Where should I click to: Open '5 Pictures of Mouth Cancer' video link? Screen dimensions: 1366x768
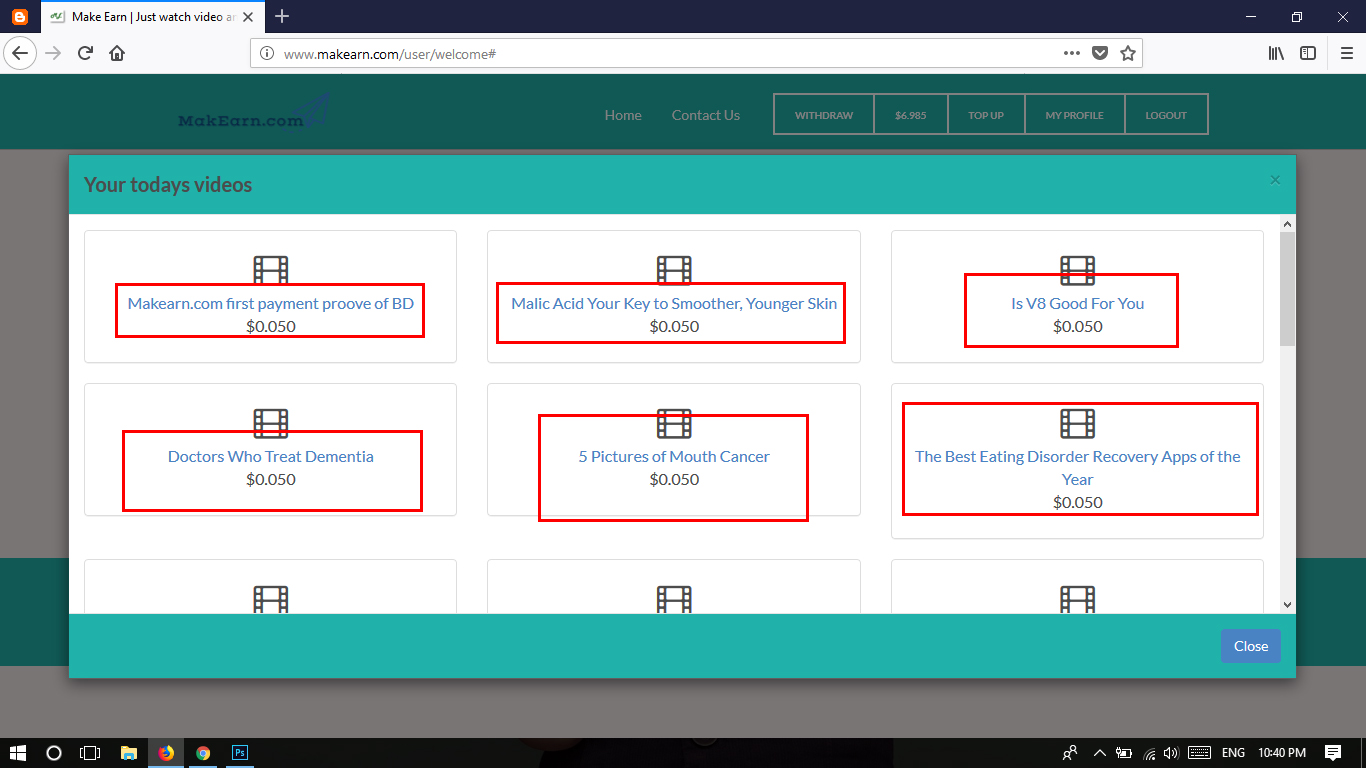pos(674,456)
